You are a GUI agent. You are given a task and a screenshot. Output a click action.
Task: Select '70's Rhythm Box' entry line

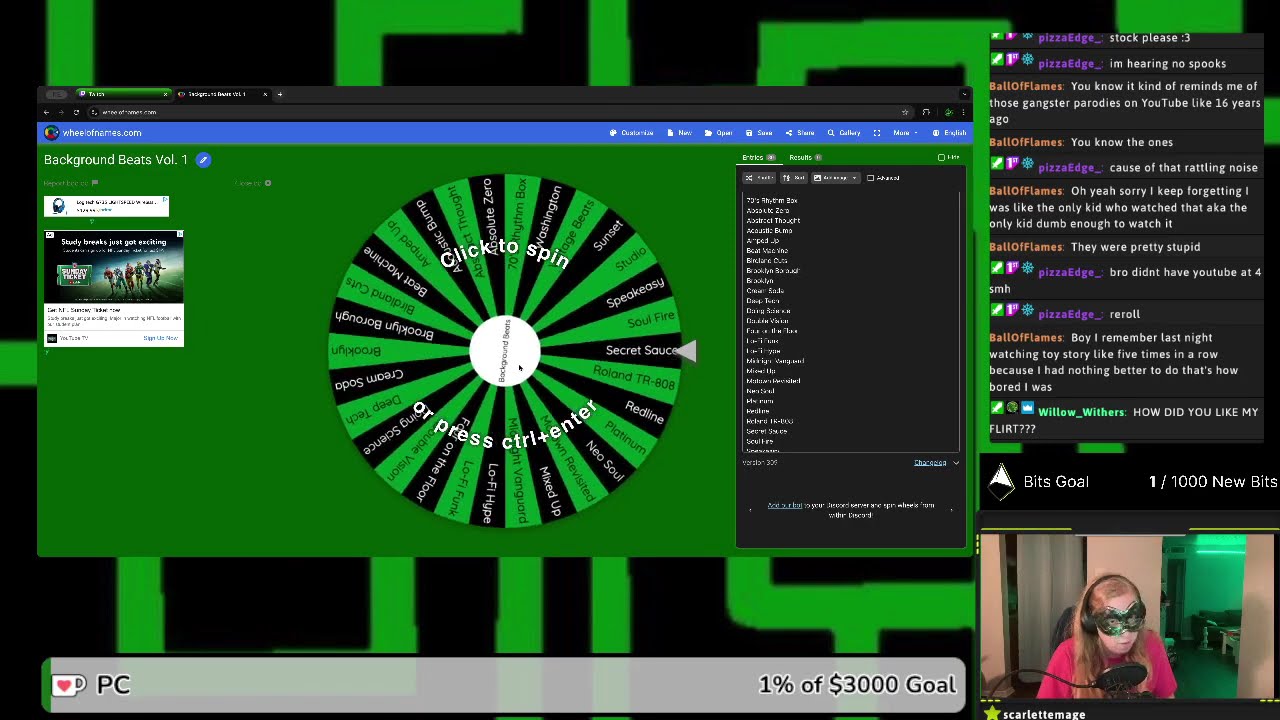771,201
